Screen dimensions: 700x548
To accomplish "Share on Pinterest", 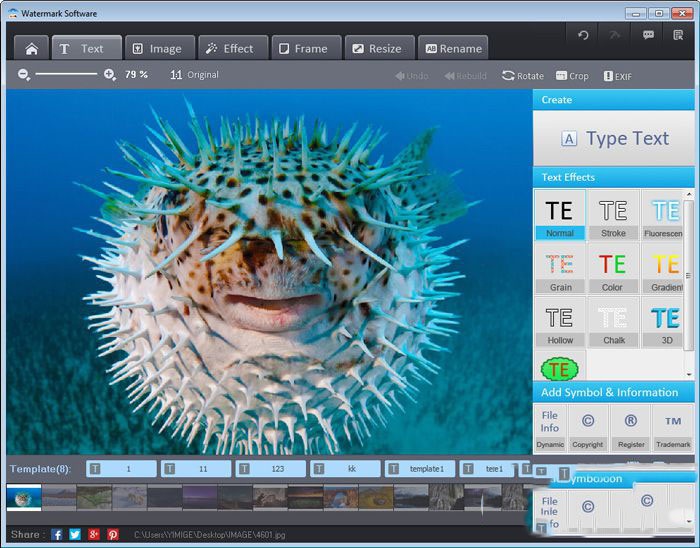I will (x=113, y=534).
